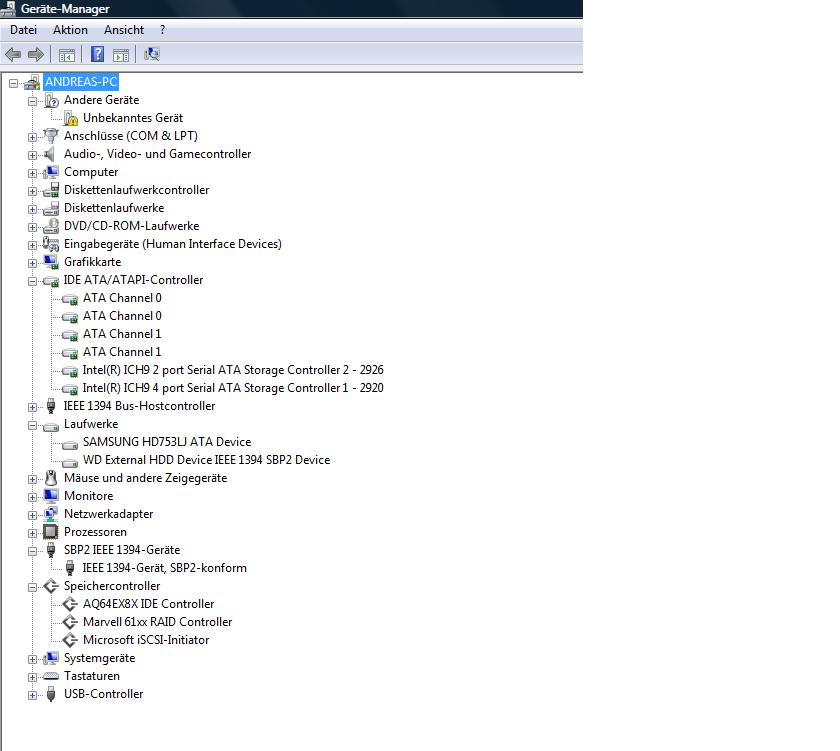Expand the Diskettenlaufwerke branch
This screenshot has width=840, height=751.
(33, 209)
